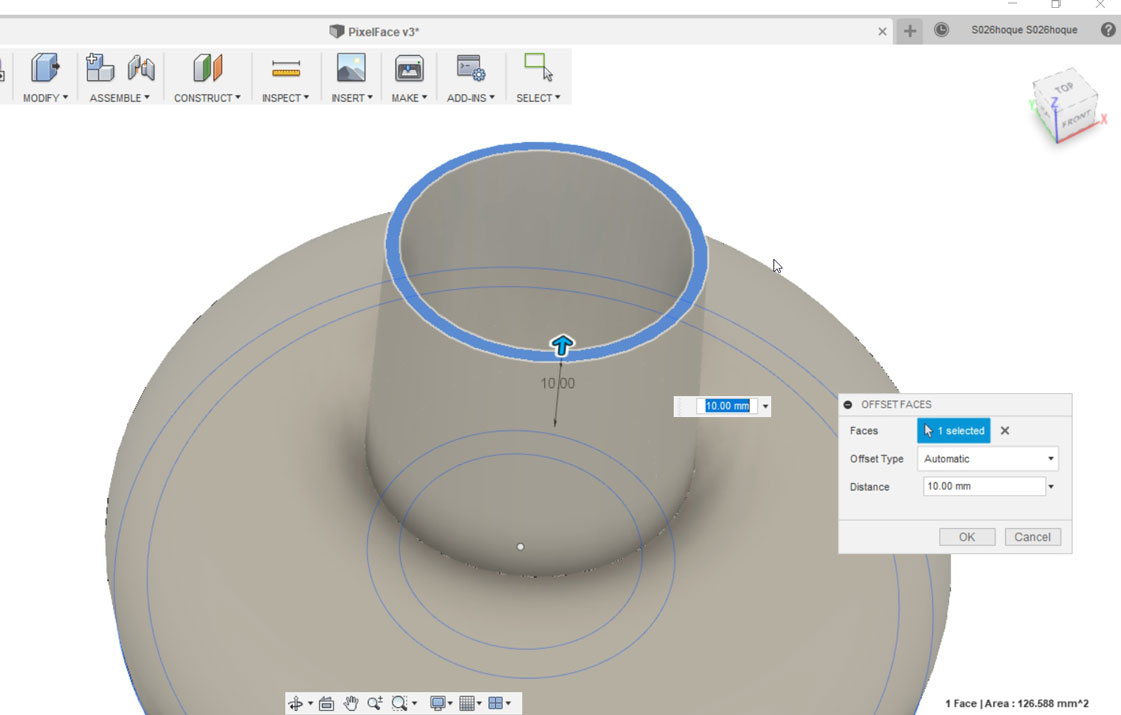This screenshot has width=1121, height=715.
Task: Click the job status clock icon
Action: [942, 30]
